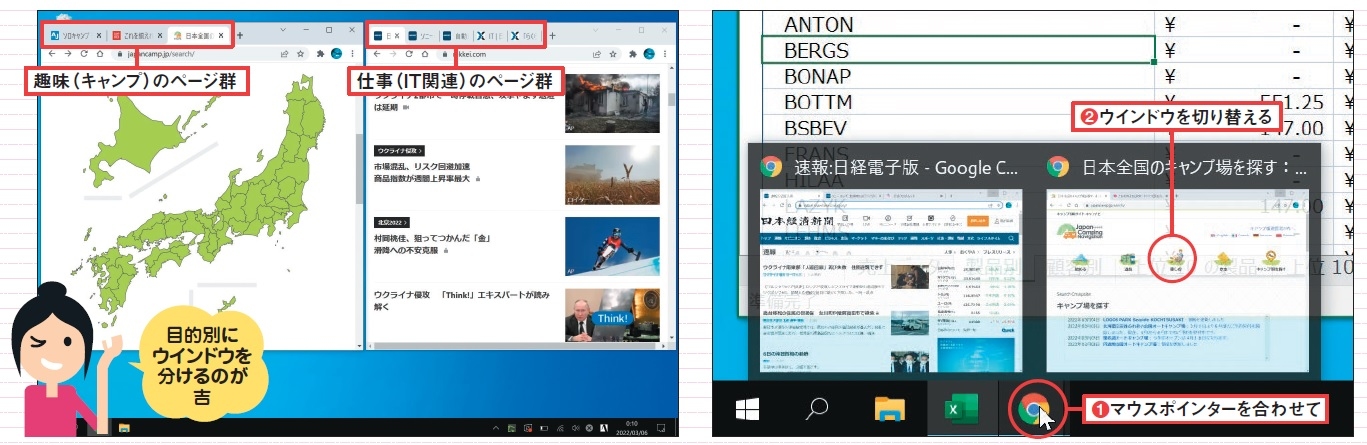The height and width of the screenshot is (445, 1367).
Task: Close the ソロキャンプ tab
Action: 98,35
